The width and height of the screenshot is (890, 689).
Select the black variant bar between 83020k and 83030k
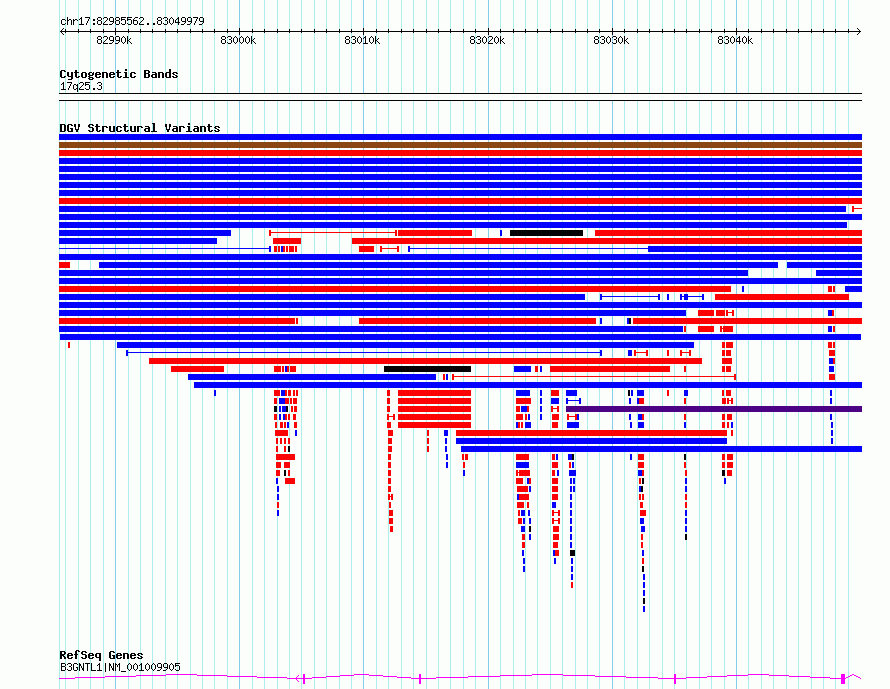coord(546,233)
